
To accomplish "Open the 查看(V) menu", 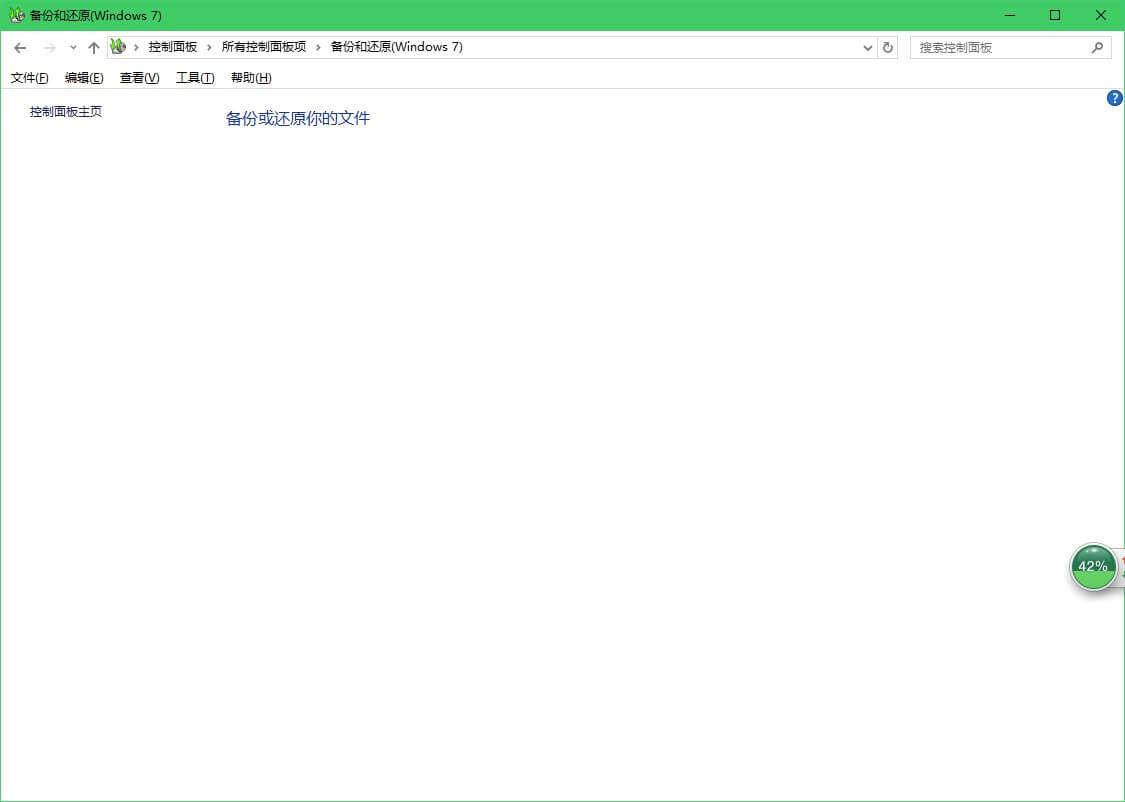I will point(139,78).
